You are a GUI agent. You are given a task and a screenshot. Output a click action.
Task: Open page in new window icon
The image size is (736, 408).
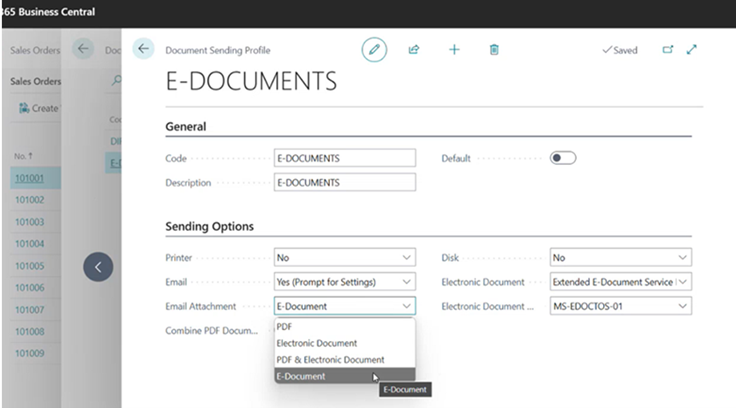(667, 49)
